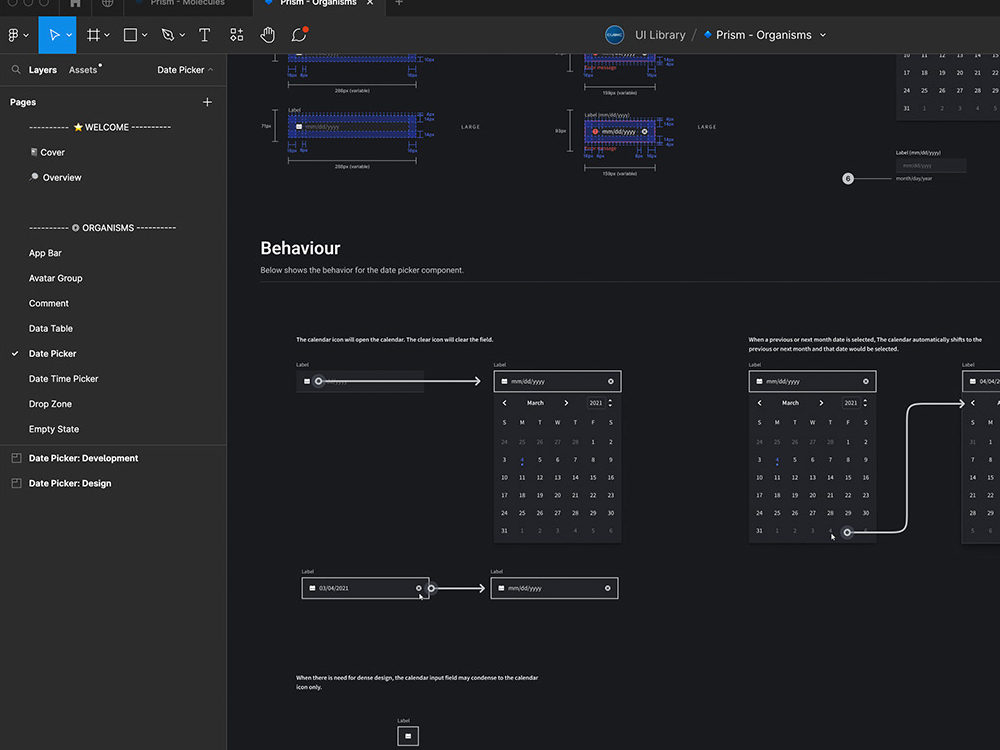Click 'Below shows the behavior' description text
Screen dimensions: 1000x750
click(362, 270)
